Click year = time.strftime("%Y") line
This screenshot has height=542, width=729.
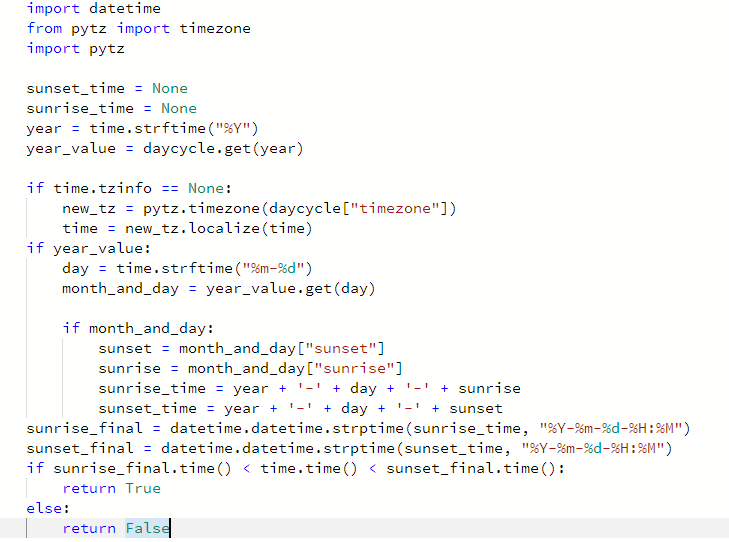(142, 128)
